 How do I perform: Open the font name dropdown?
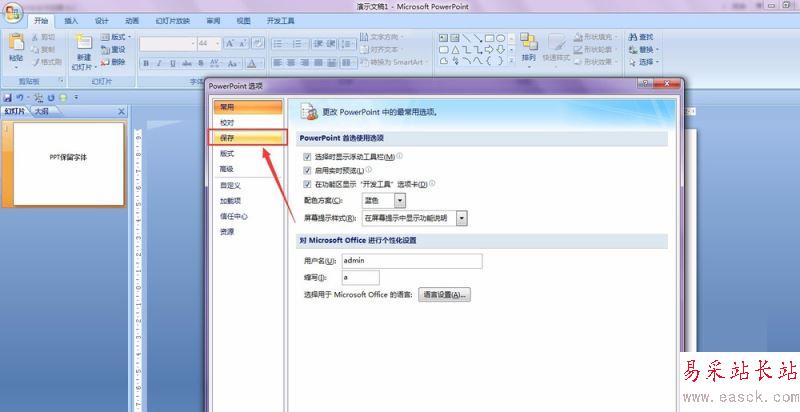click(x=193, y=44)
